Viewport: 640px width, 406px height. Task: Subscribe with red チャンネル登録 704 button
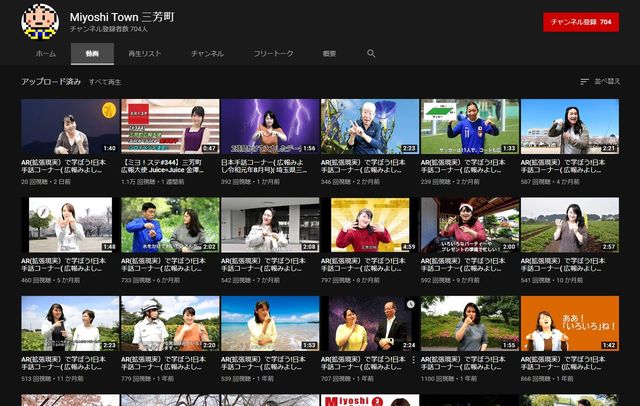(x=581, y=22)
